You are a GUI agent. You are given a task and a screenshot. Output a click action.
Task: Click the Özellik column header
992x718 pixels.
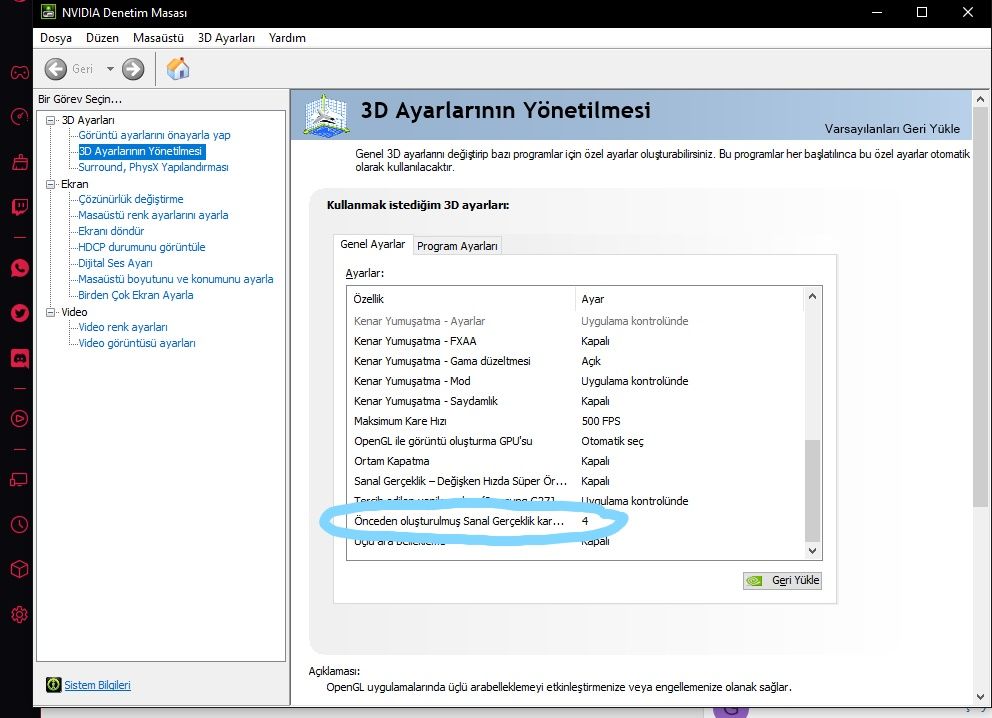[461, 299]
